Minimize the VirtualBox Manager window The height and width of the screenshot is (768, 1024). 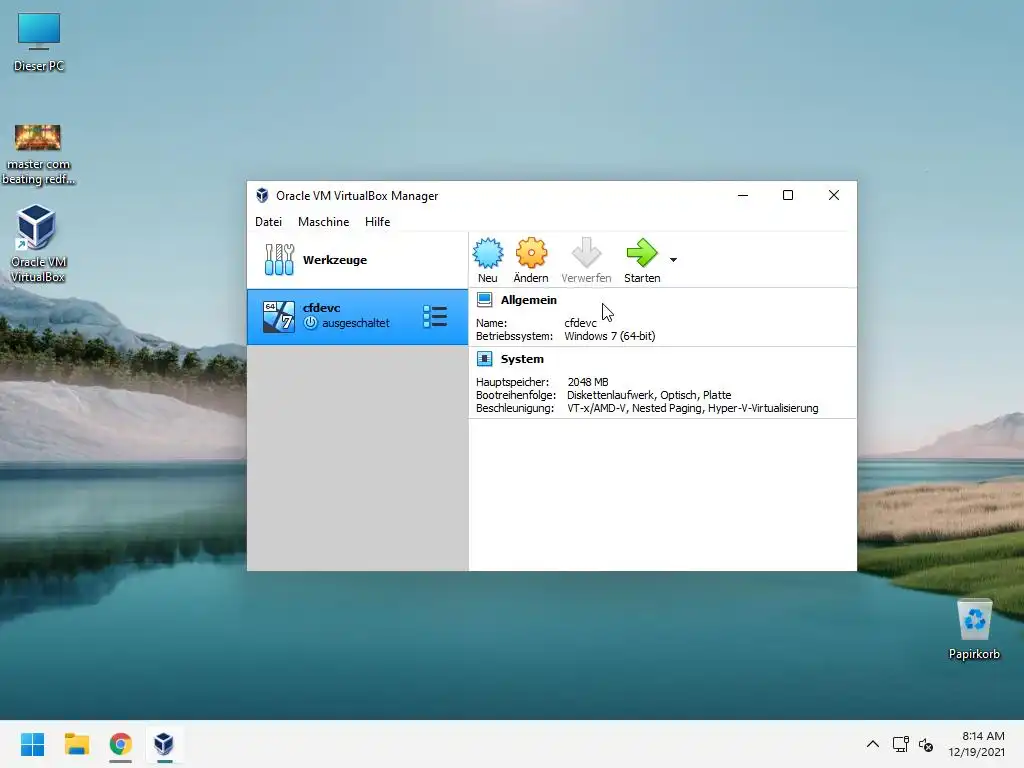[743, 195]
